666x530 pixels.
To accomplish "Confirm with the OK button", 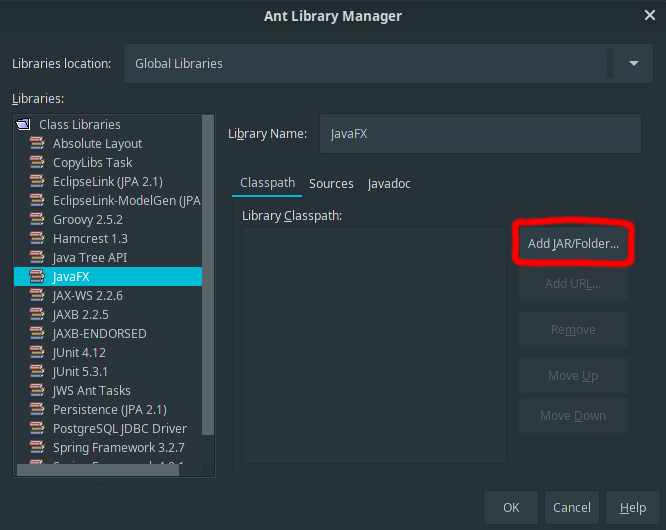I will pyautogui.click(x=511, y=508).
